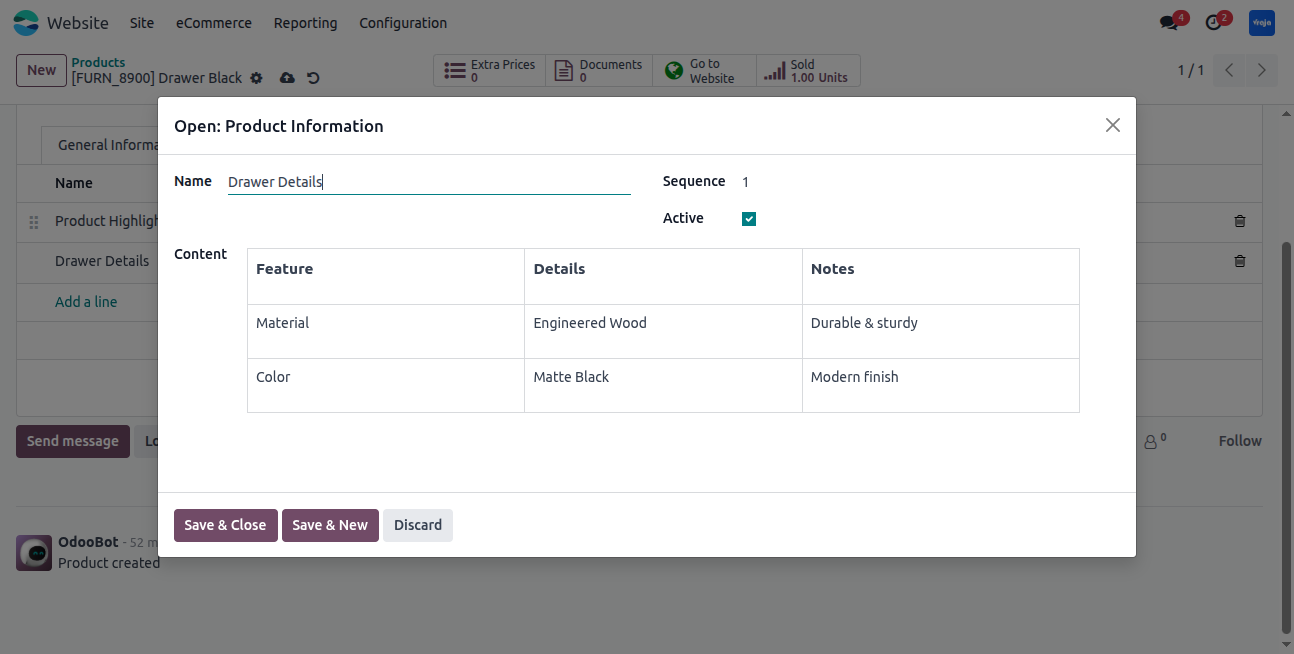
Task: Delete the Drawer Details line with trash icon
Action: 1240,261
